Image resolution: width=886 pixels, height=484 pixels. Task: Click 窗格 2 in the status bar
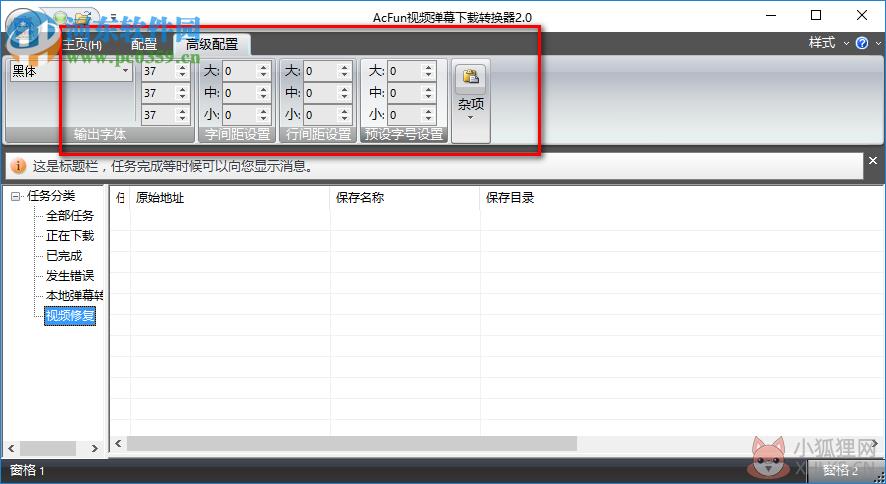point(840,470)
